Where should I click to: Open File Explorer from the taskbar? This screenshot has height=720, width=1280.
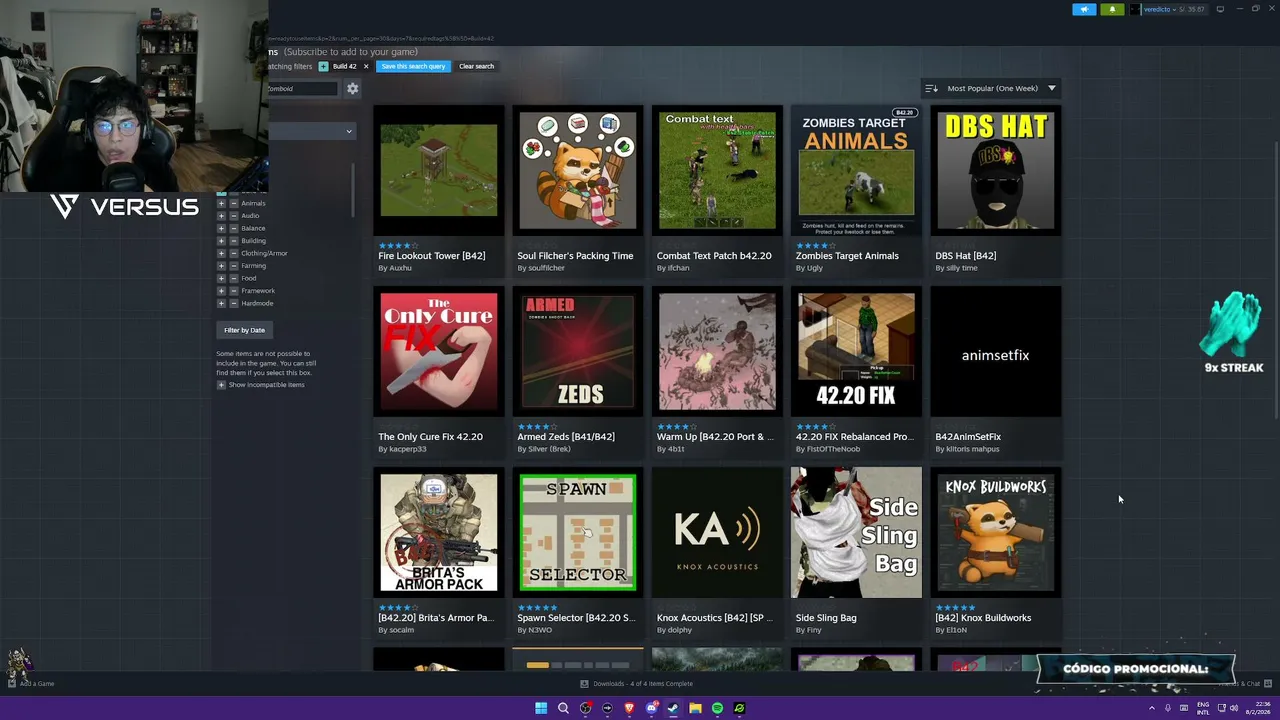click(695, 708)
